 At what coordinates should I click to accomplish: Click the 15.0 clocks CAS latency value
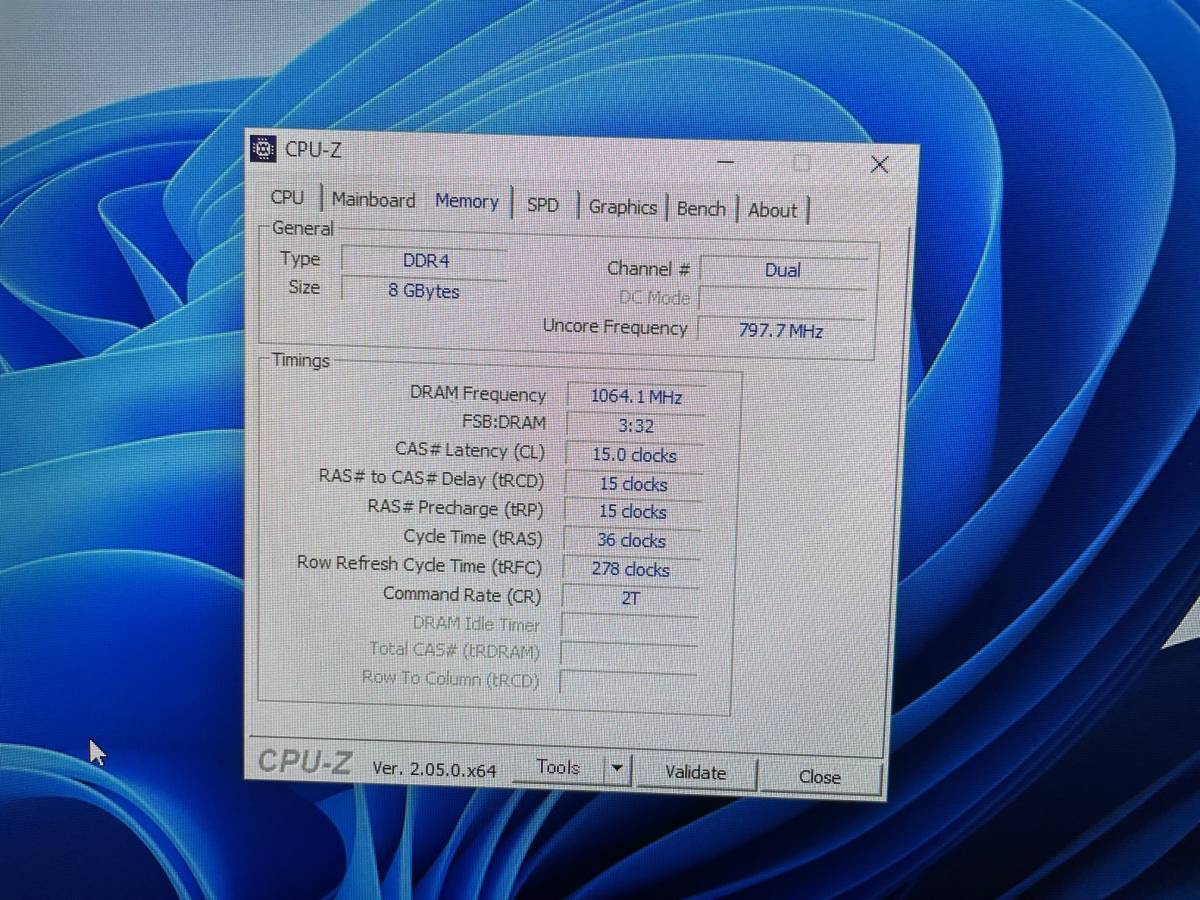[634, 455]
